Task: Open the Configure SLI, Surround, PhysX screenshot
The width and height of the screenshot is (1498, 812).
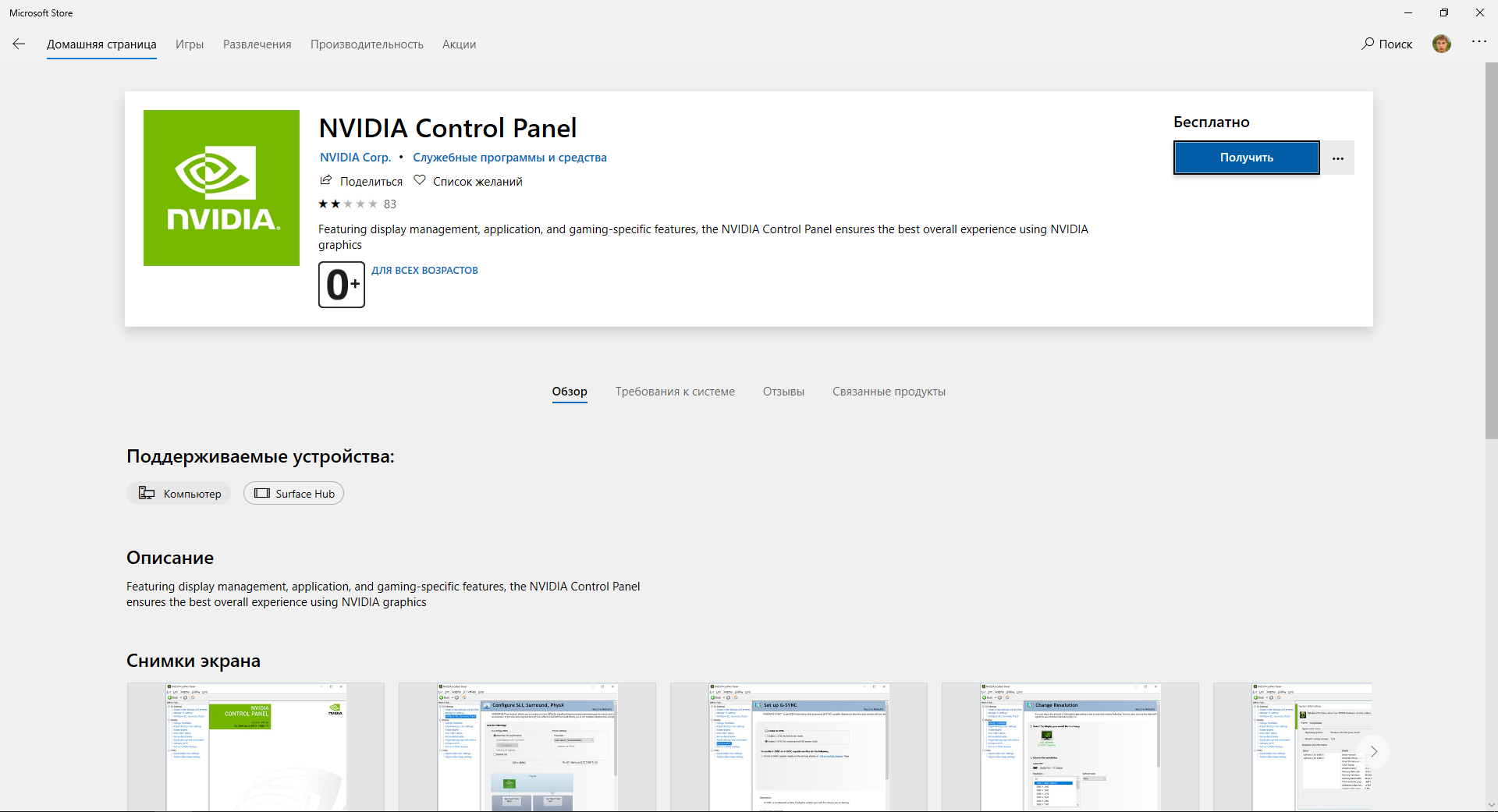Action: tap(527, 747)
